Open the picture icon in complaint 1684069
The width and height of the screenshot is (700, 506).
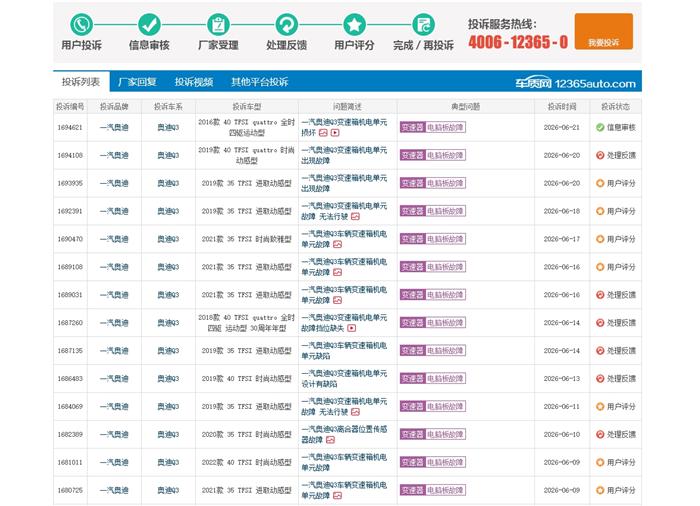tap(355, 412)
